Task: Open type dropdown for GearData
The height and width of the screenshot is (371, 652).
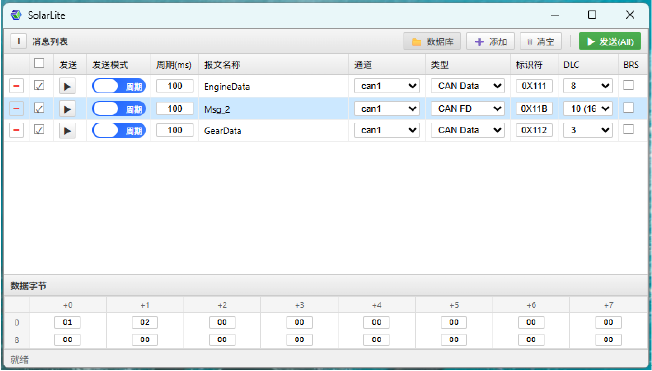Action: 468,130
